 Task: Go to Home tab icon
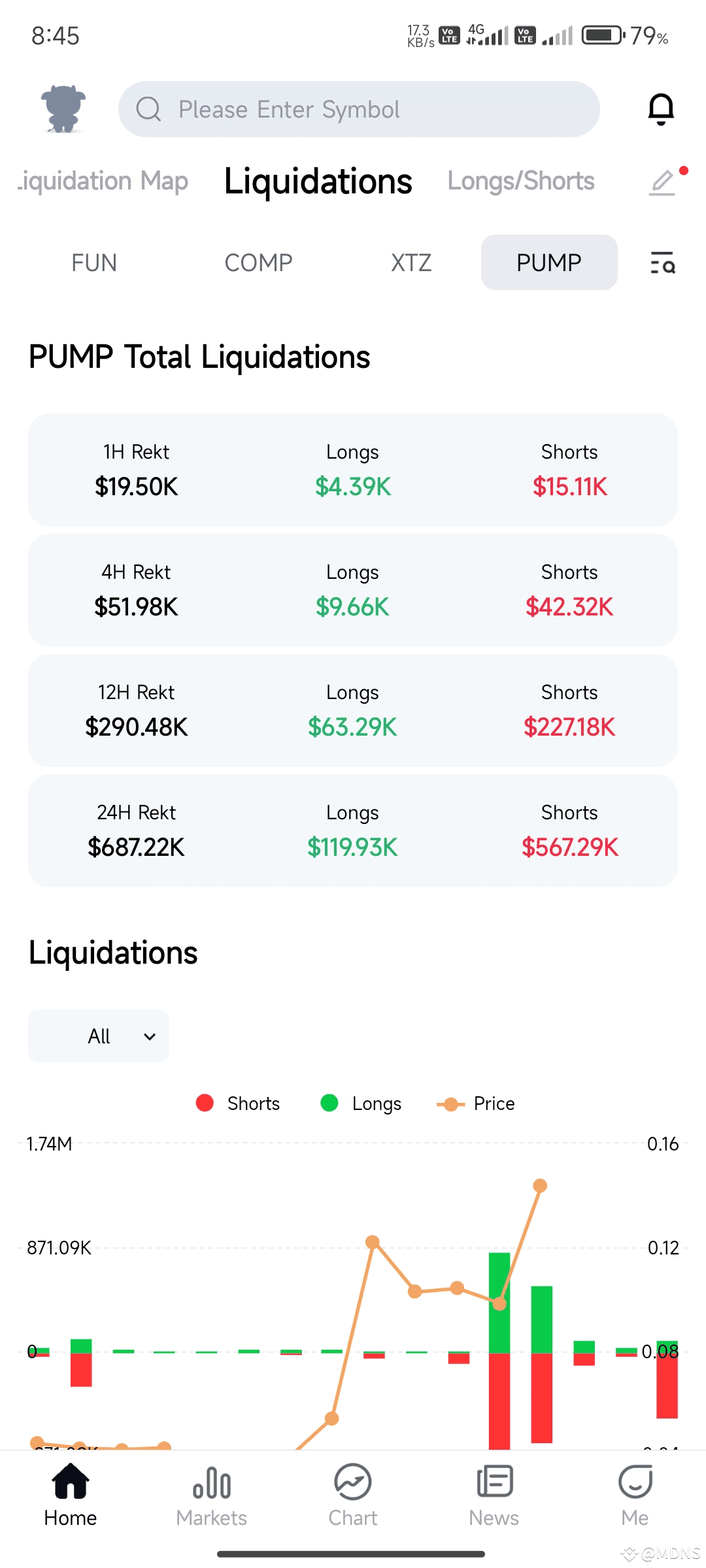tap(71, 1482)
